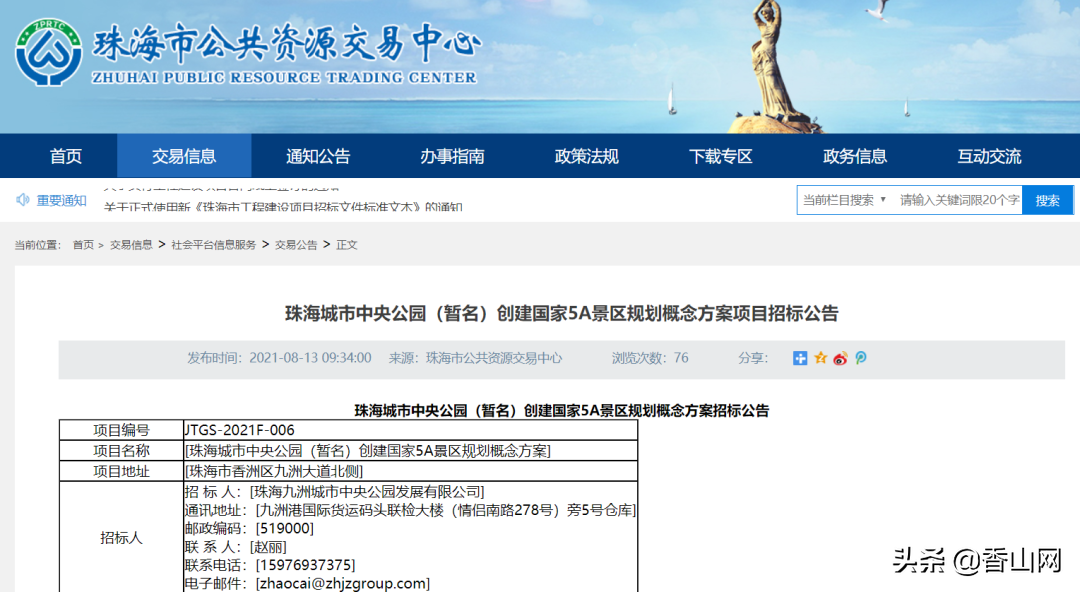Open the 交易信息 nav tab
Viewport: 1080px width, 592px height.
(x=184, y=156)
